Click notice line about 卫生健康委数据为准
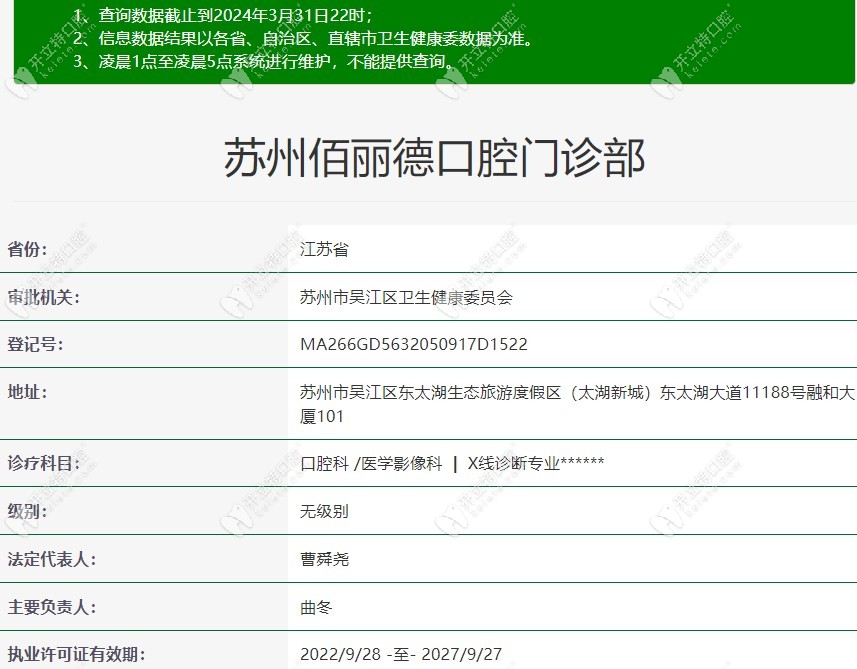The height and width of the screenshot is (669, 857). 304,38
